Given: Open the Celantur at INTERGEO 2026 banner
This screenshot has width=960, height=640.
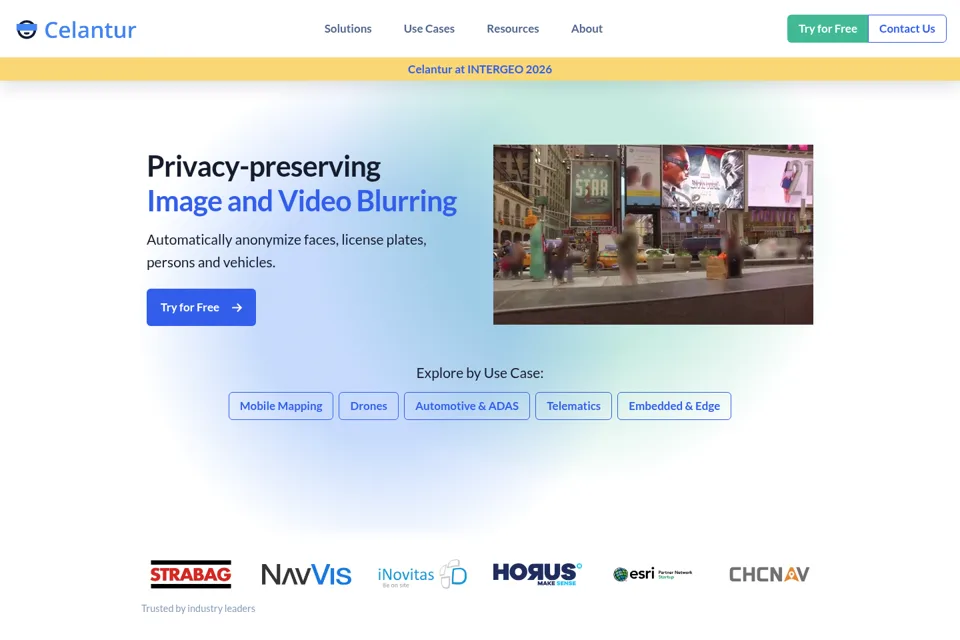Looking at the screenshot, I should point(480,69).
